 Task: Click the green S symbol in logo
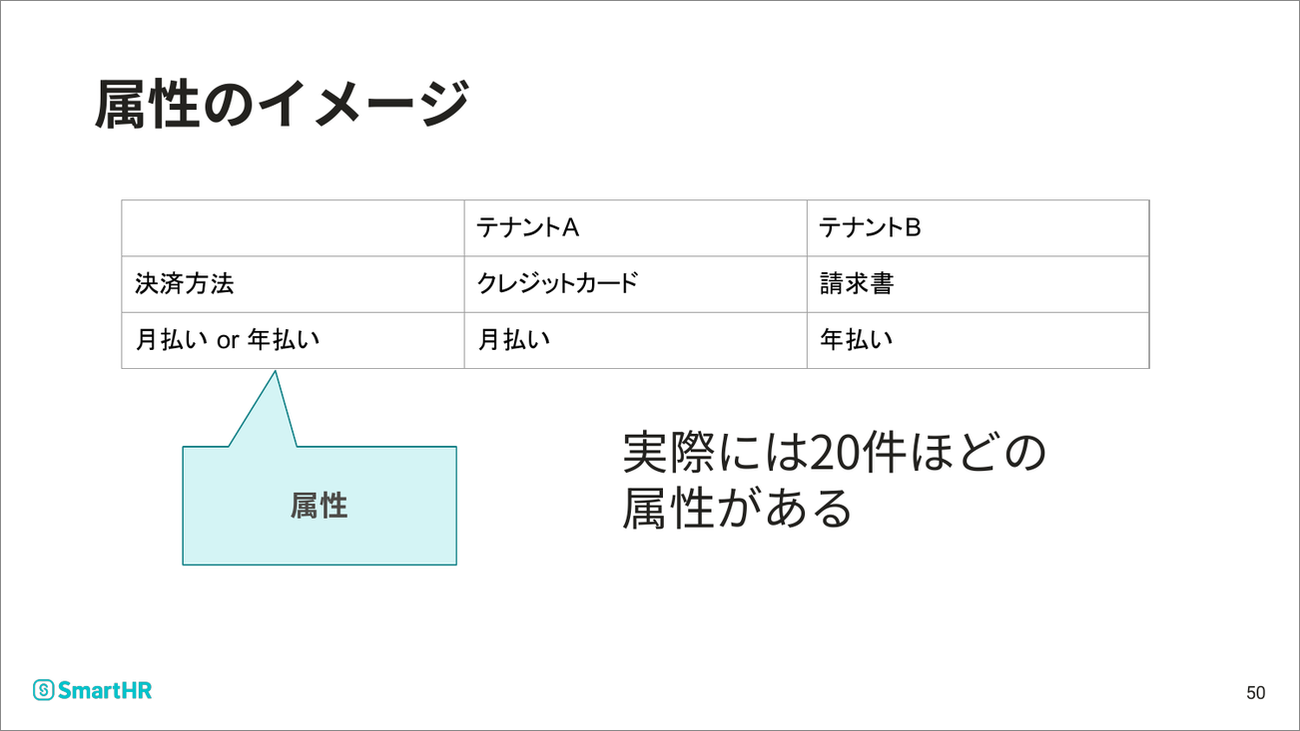pos(43,690)
